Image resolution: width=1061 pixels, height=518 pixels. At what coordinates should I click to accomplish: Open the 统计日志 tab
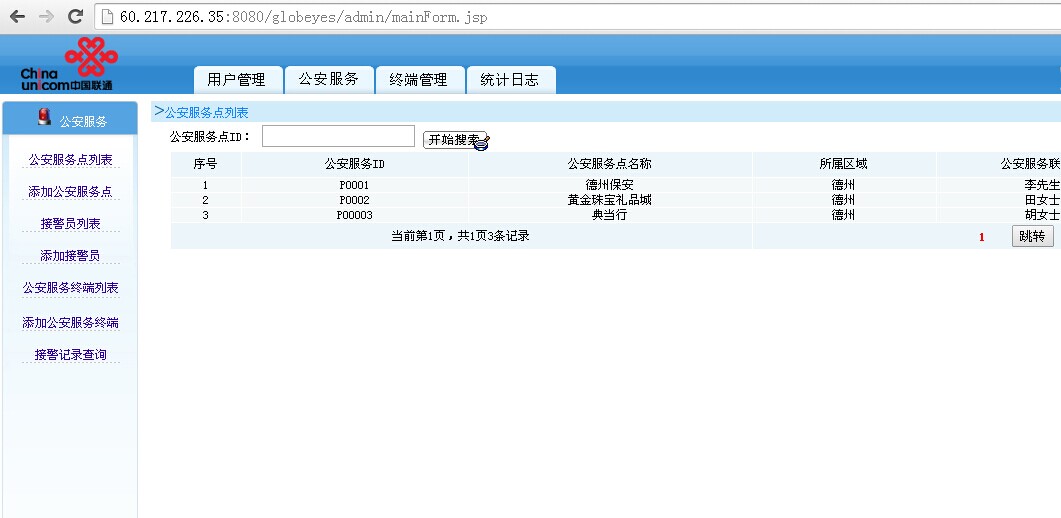click(x=510, y=80)
